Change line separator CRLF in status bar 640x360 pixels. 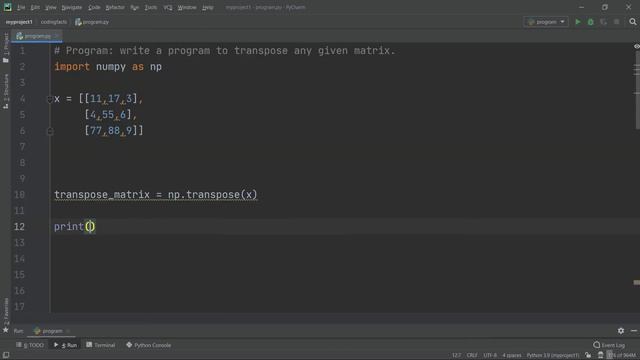472,356
